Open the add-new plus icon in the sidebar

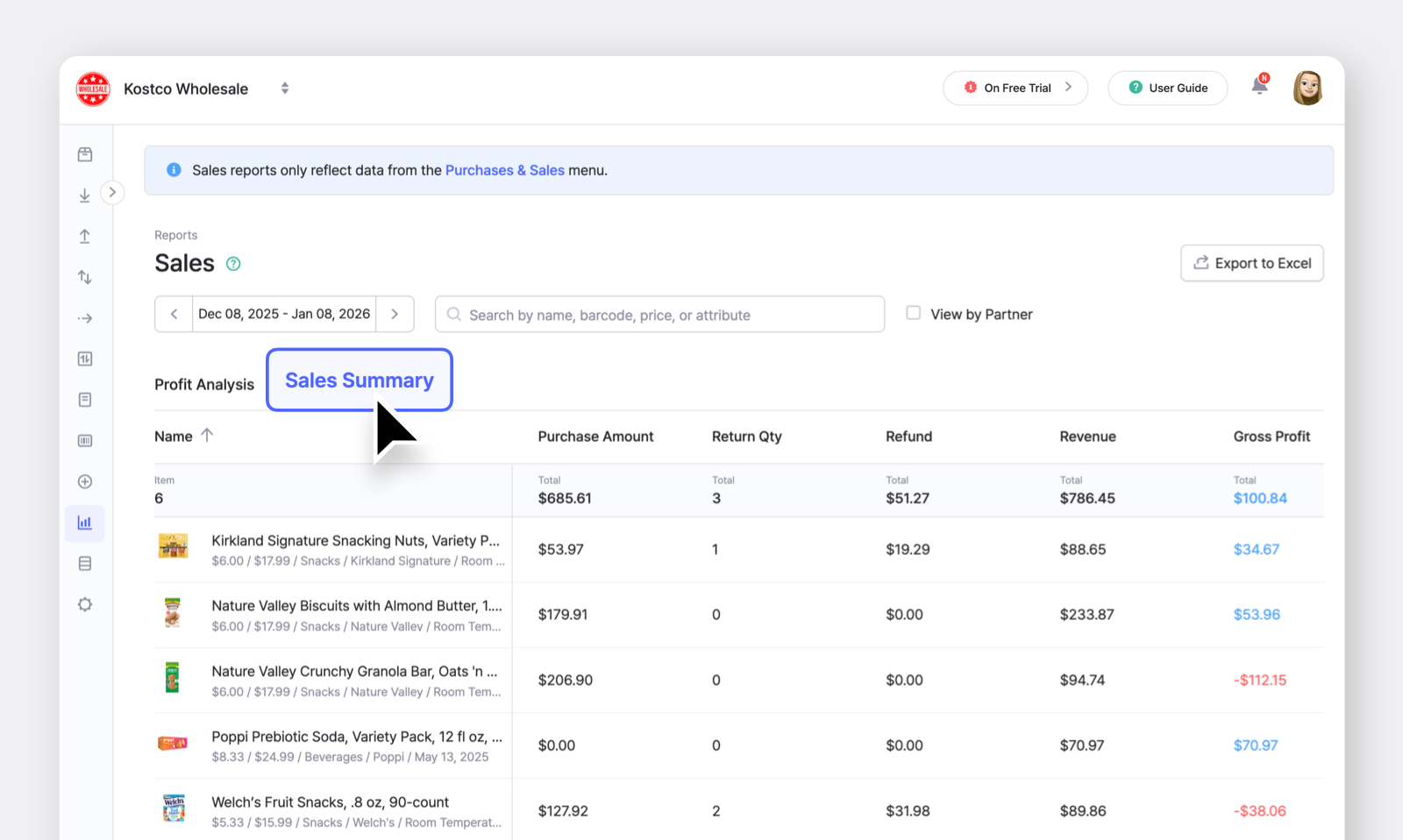pos(85,481)
